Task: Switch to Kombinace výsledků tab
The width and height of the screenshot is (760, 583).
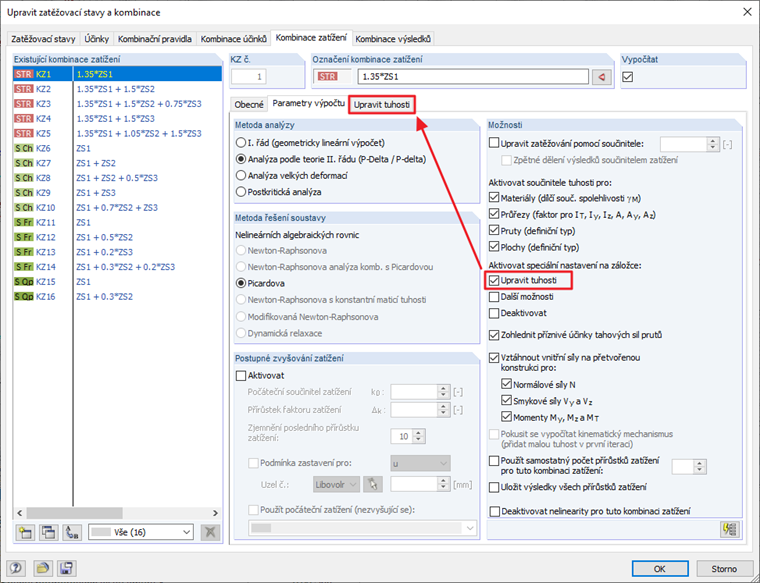Action: [393, 39]
